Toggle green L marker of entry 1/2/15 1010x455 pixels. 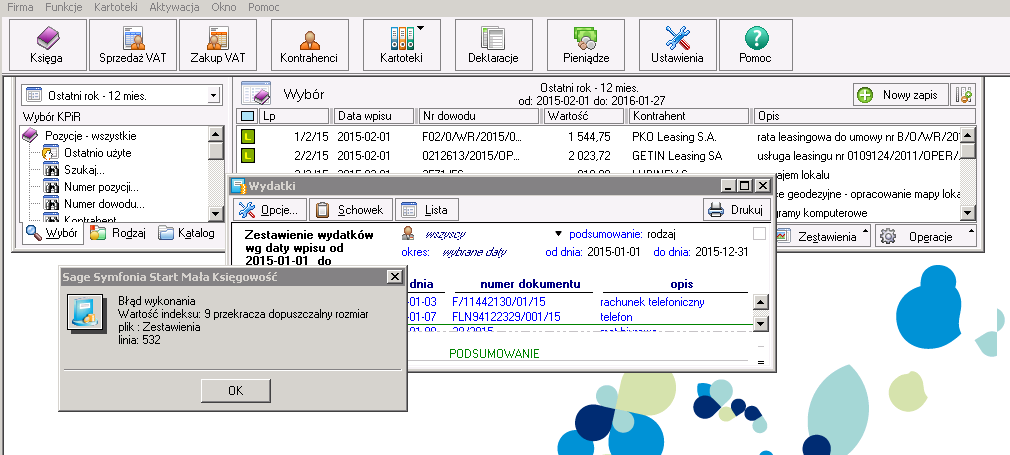pyautogui.click(x=248, y=136)
